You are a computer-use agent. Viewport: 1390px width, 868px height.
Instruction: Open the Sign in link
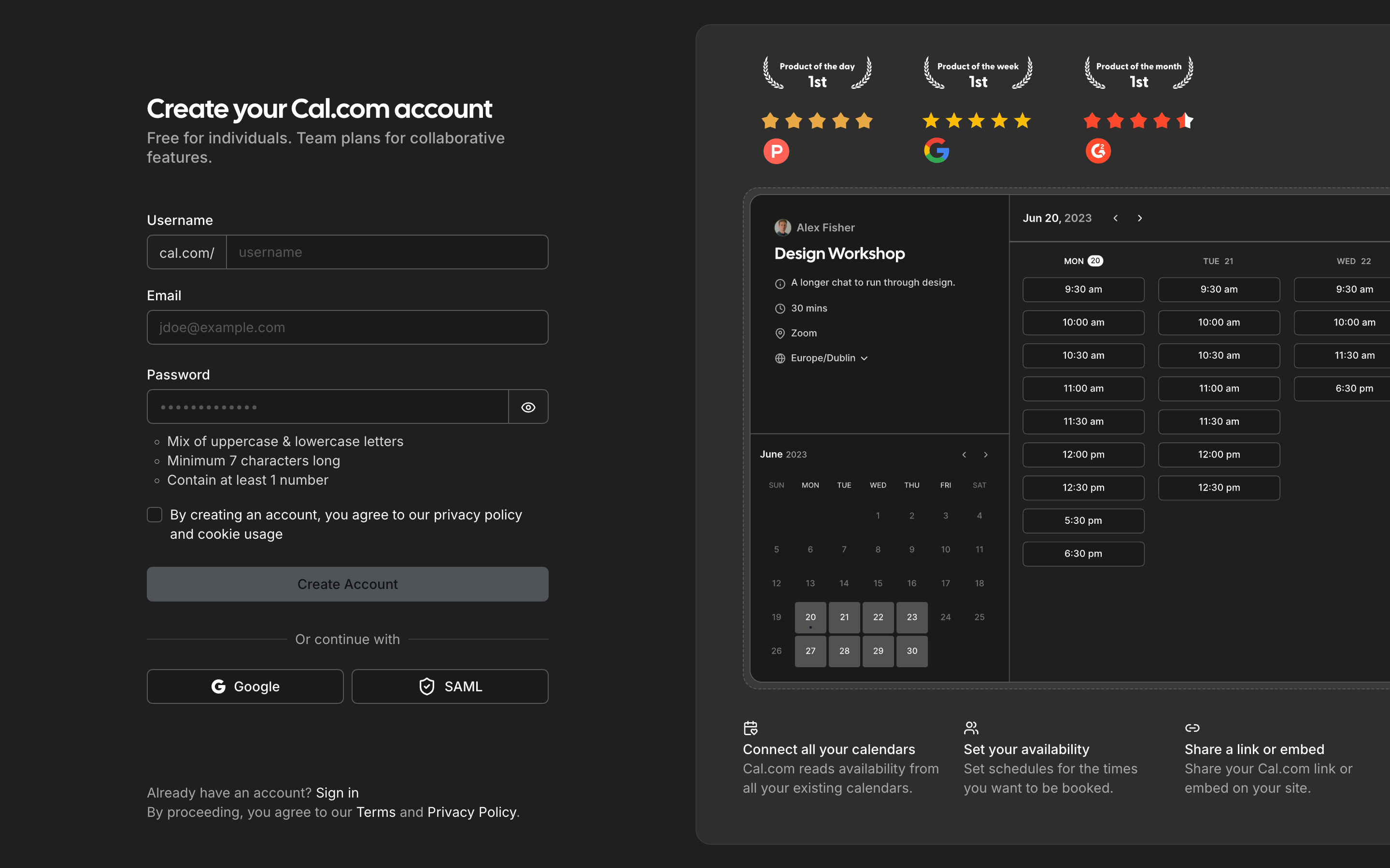(337, 793)
